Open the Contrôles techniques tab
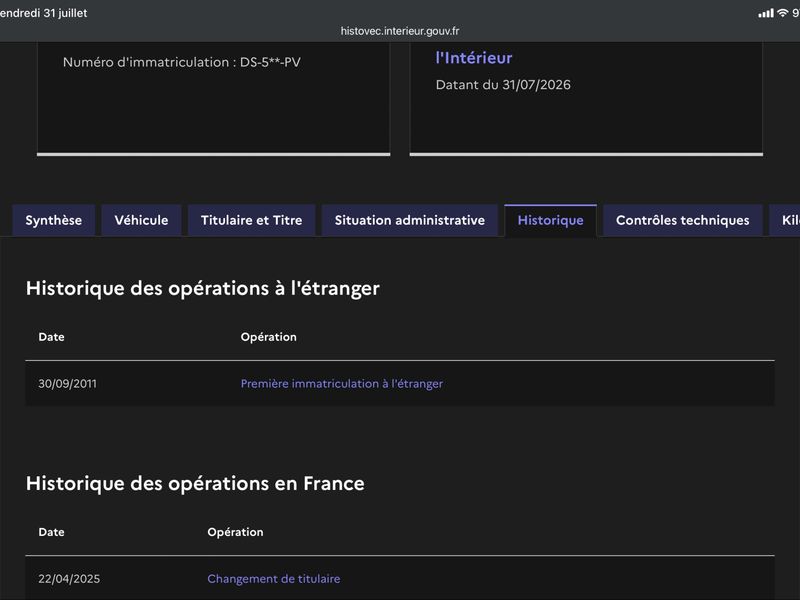800x600 pixels. pos(683,220)
